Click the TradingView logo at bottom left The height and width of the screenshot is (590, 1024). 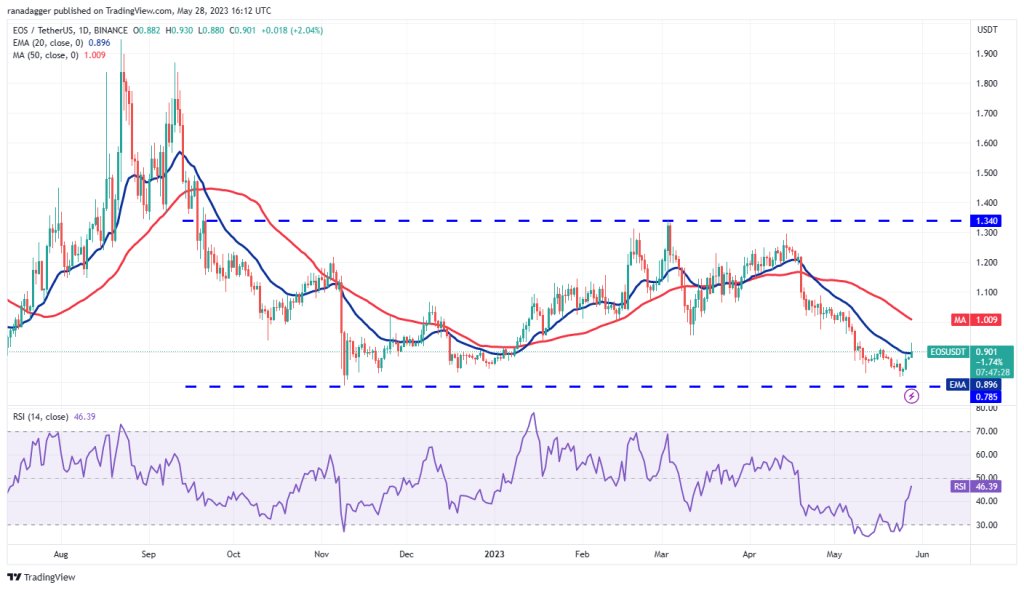41,577
